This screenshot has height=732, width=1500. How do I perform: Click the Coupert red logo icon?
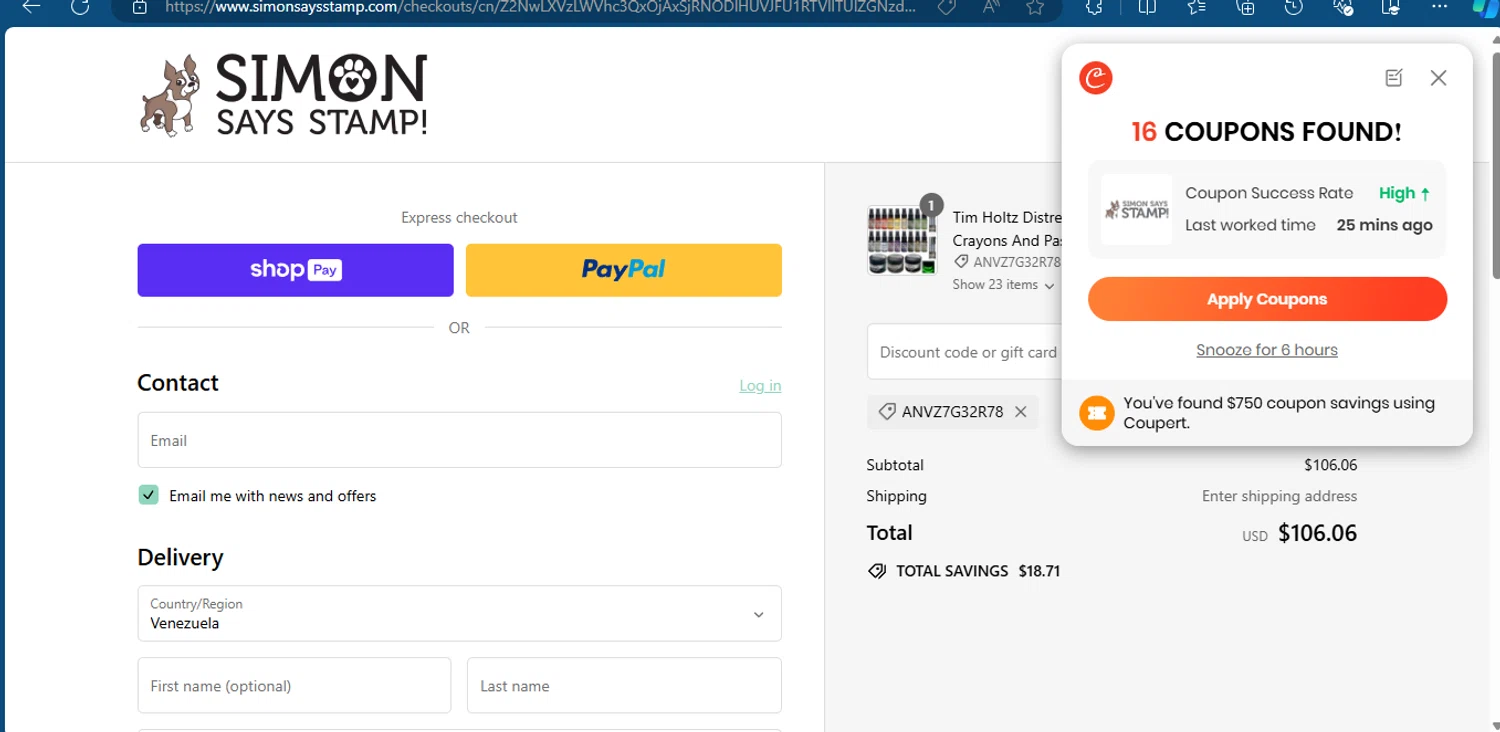[x=1096, y=77]
